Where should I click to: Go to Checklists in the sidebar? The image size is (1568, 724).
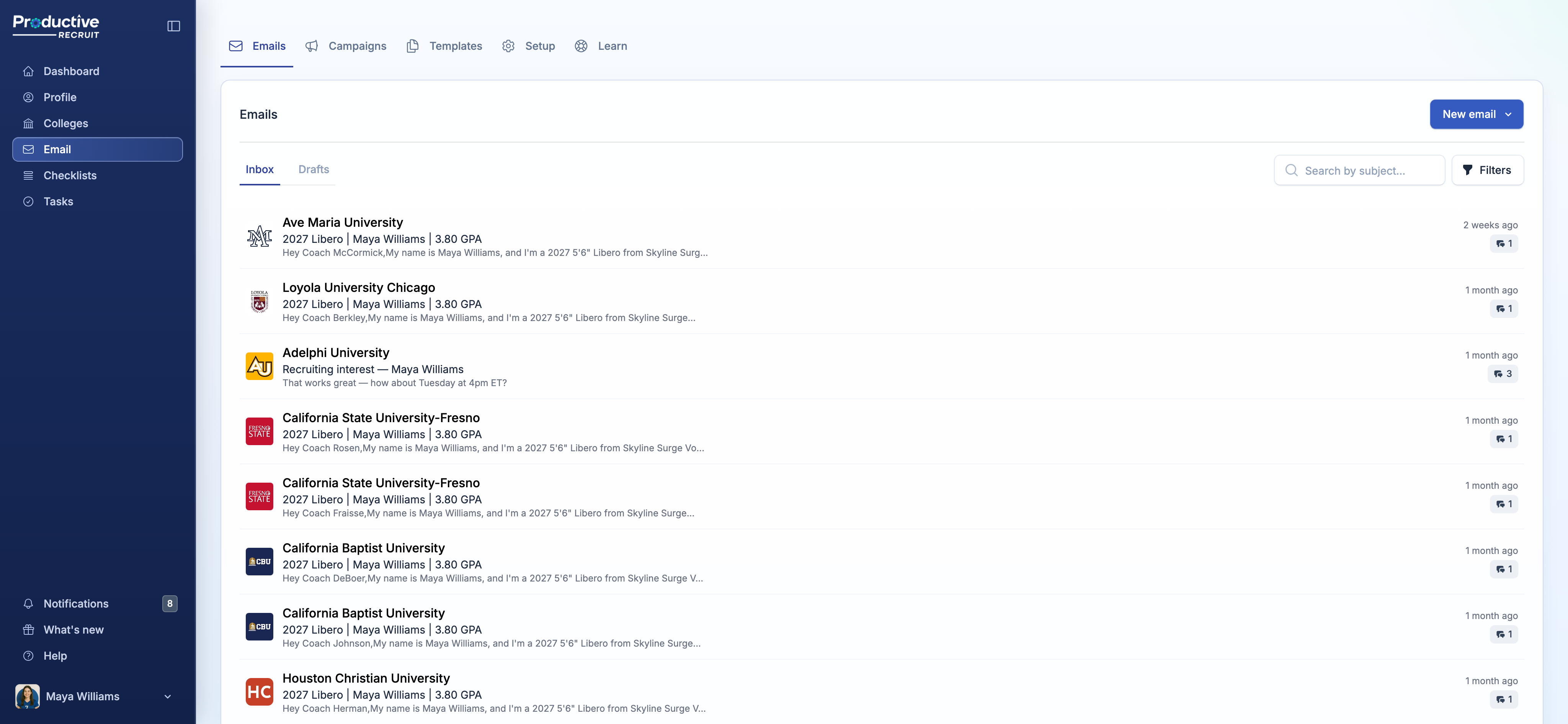coord(97,176)
